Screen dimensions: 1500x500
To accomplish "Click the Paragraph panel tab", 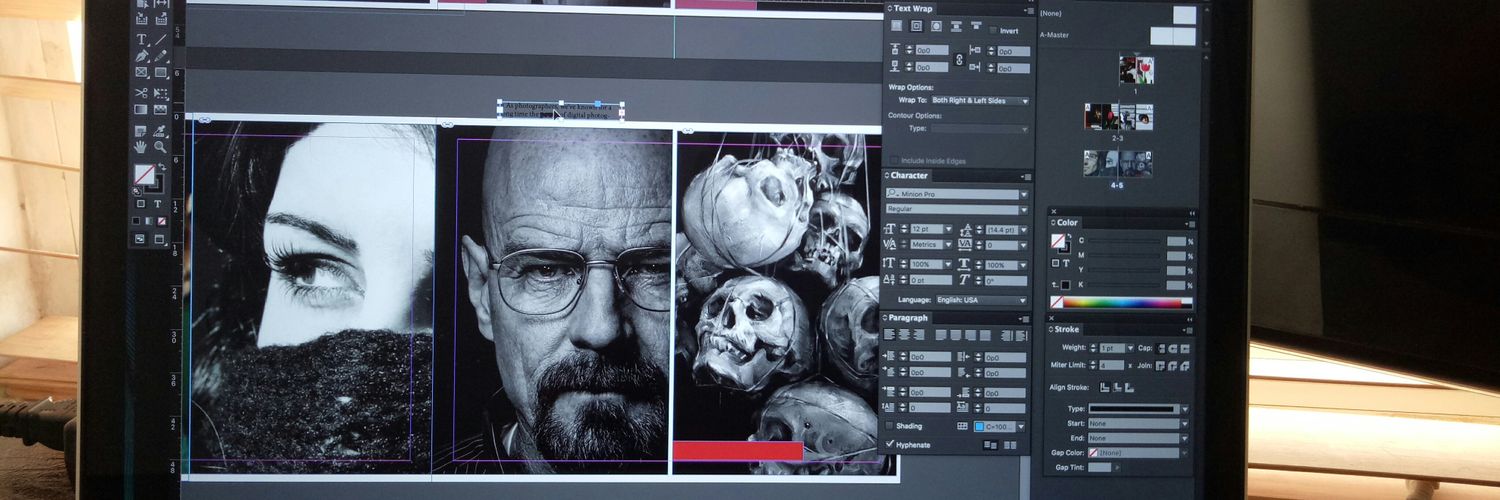I will click(908, 318).
